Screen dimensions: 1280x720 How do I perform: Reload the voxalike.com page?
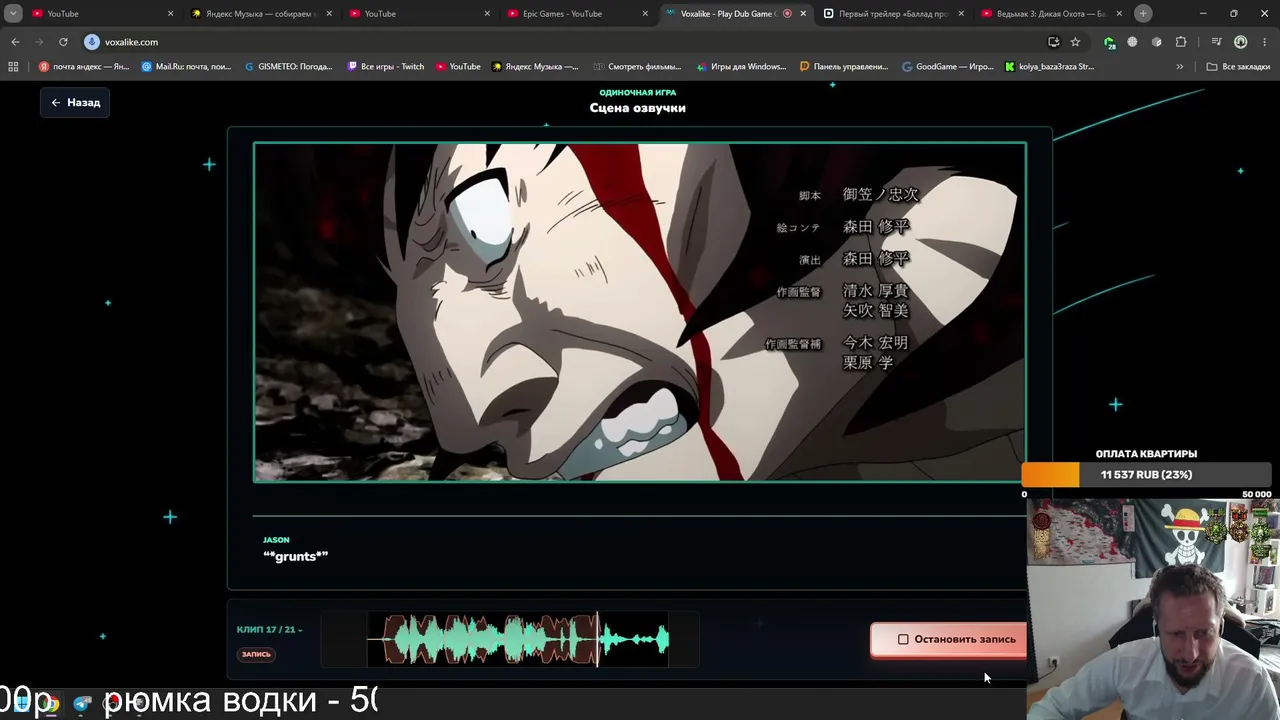(x=63, y=42)
